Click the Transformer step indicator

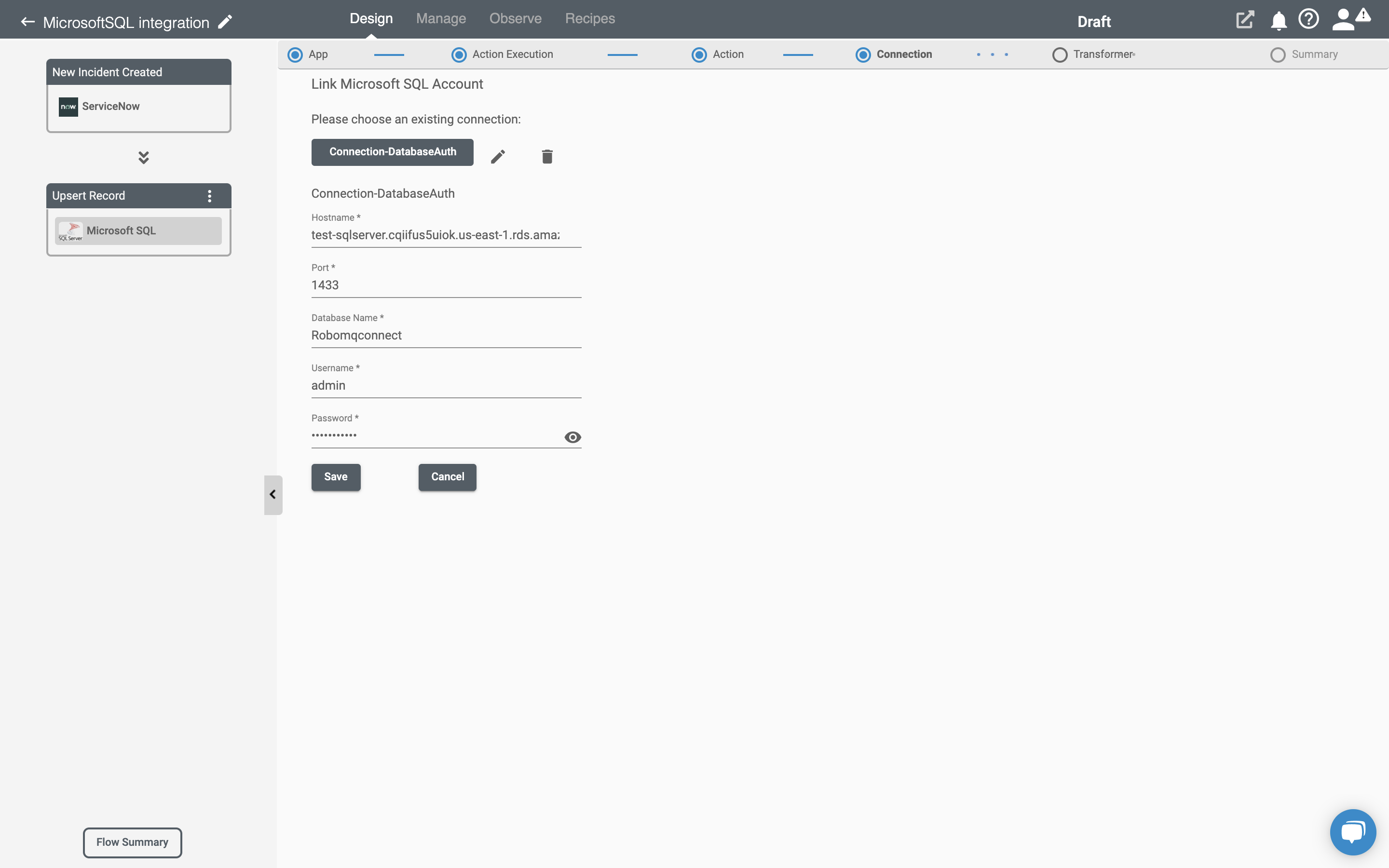point(1060,54)
